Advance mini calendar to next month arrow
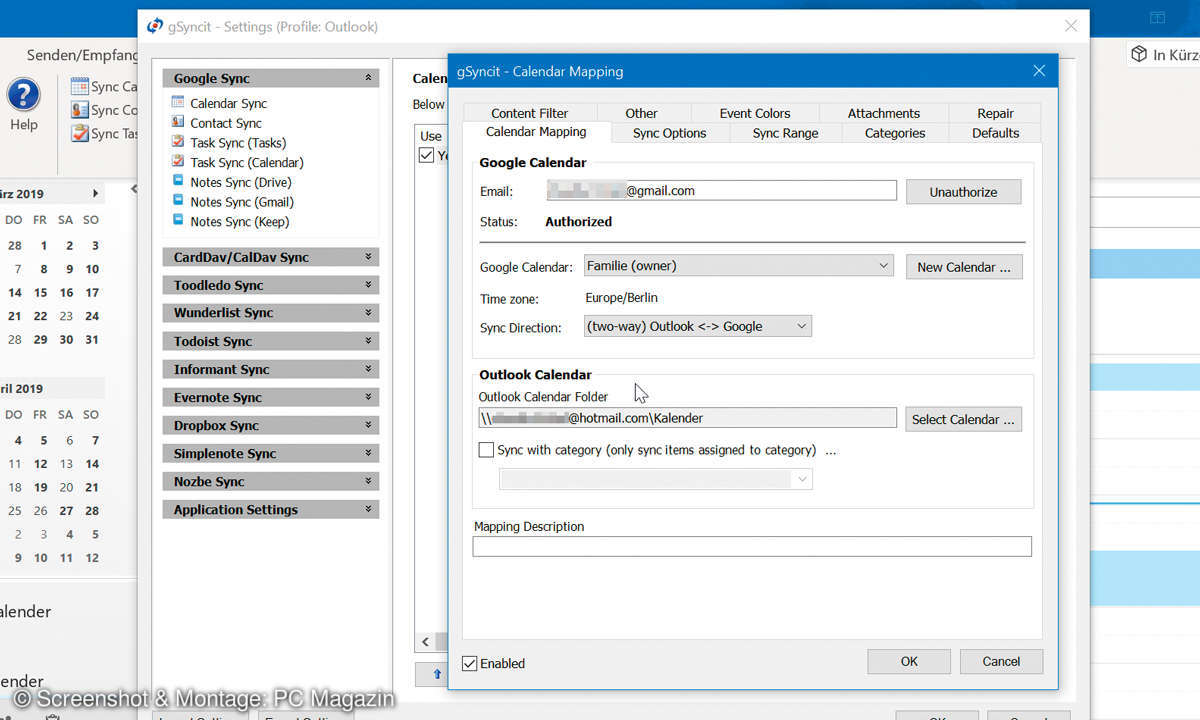The height and width of the screenshot is (720, 1200). 96,193
